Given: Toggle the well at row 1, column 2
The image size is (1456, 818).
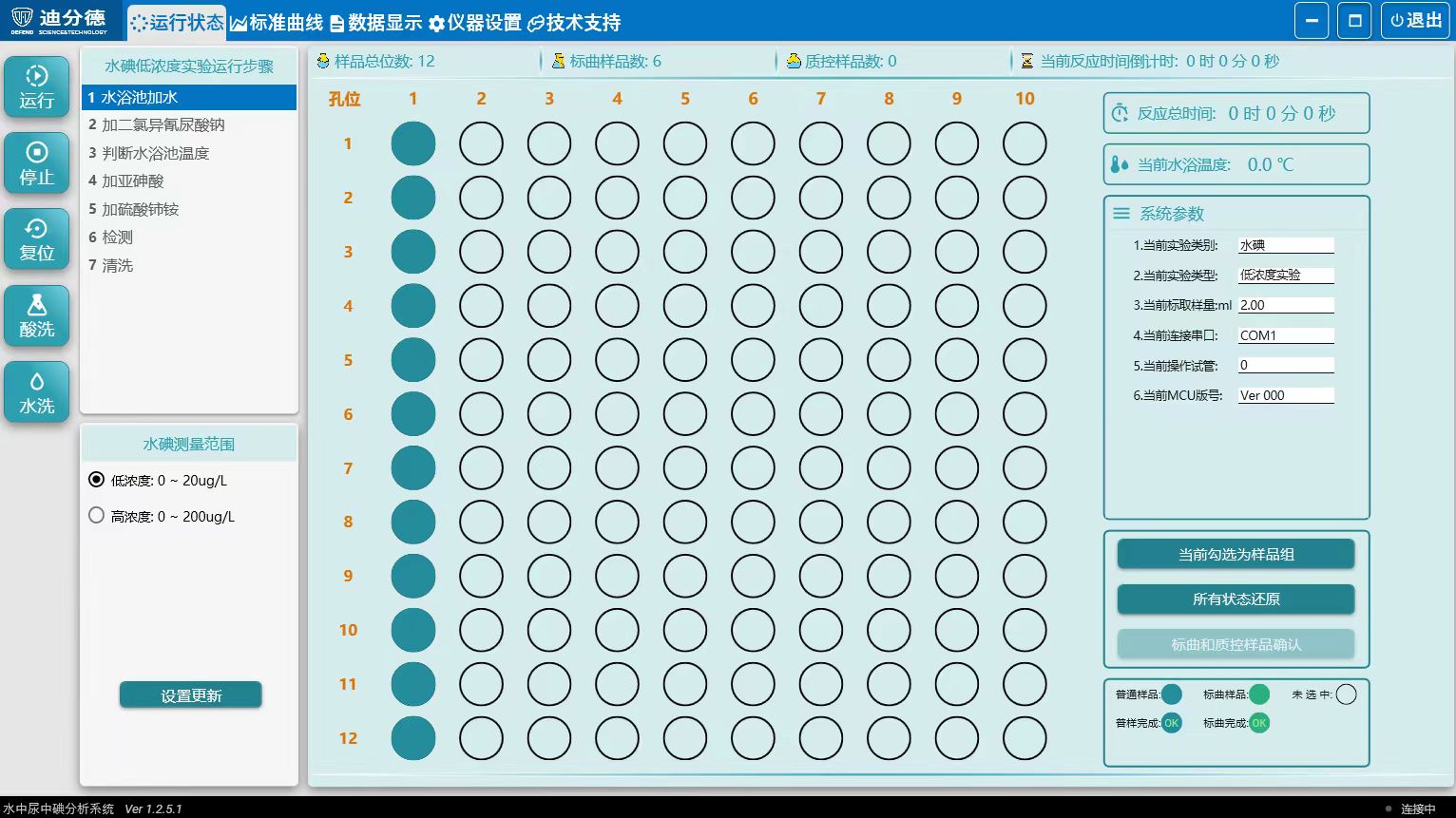Looking at the screenshot, I should pyautogui.click(x=481, y=144).
